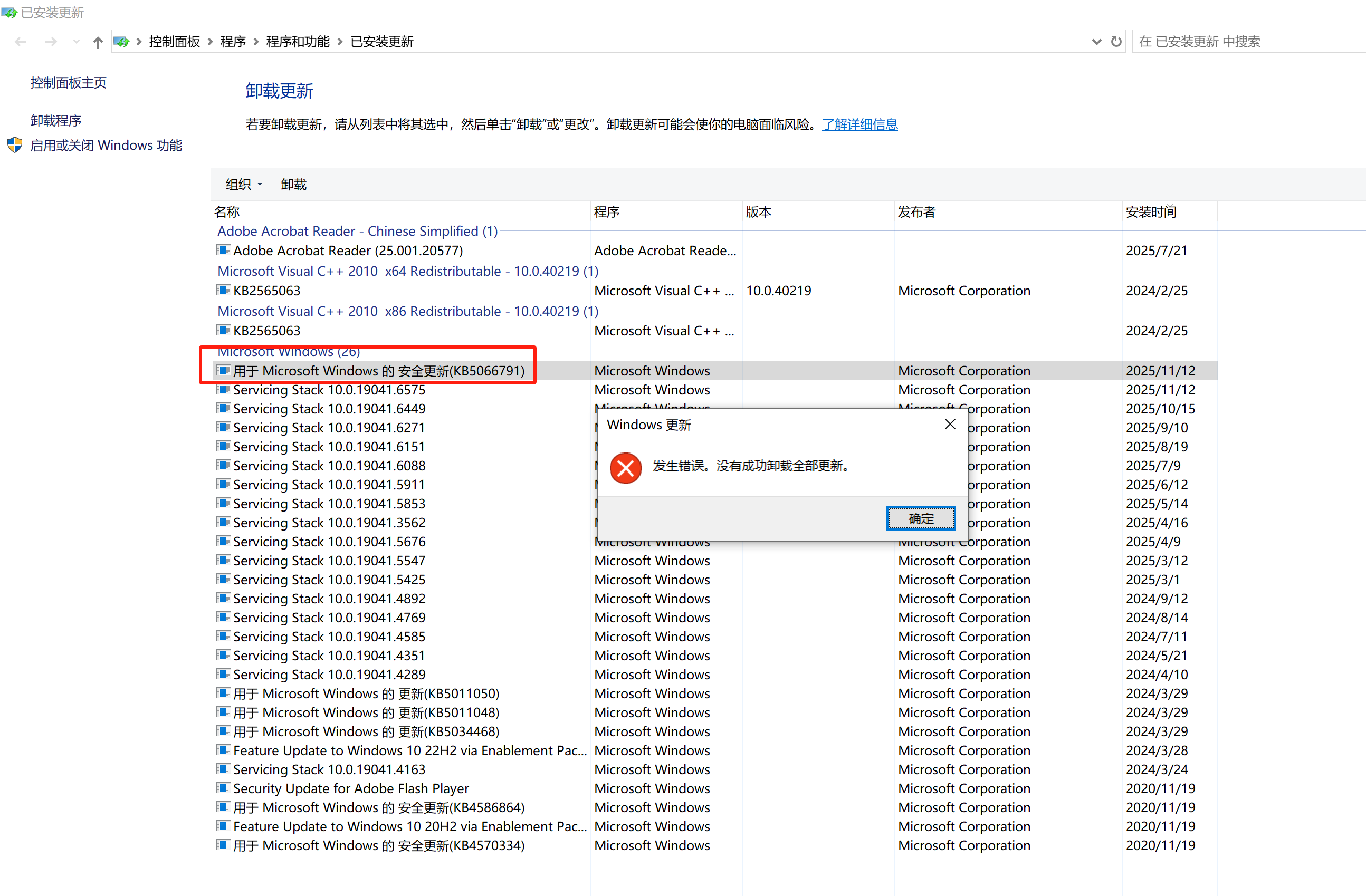Click the refresh icon beside address bar

1116,41
